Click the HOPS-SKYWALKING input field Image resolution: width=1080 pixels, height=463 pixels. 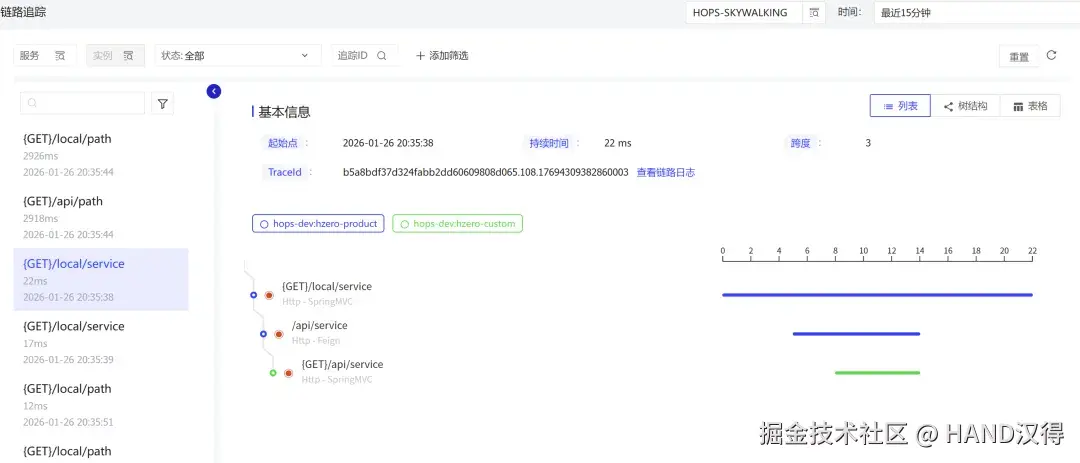click(x=744, y=12)
